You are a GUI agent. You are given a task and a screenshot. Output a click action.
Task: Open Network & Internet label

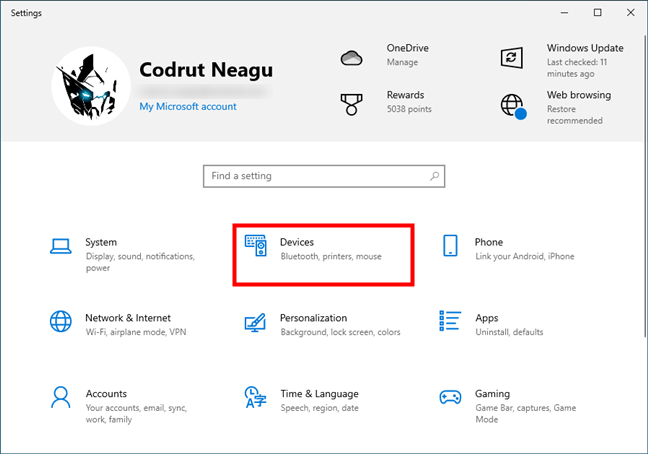128,318
